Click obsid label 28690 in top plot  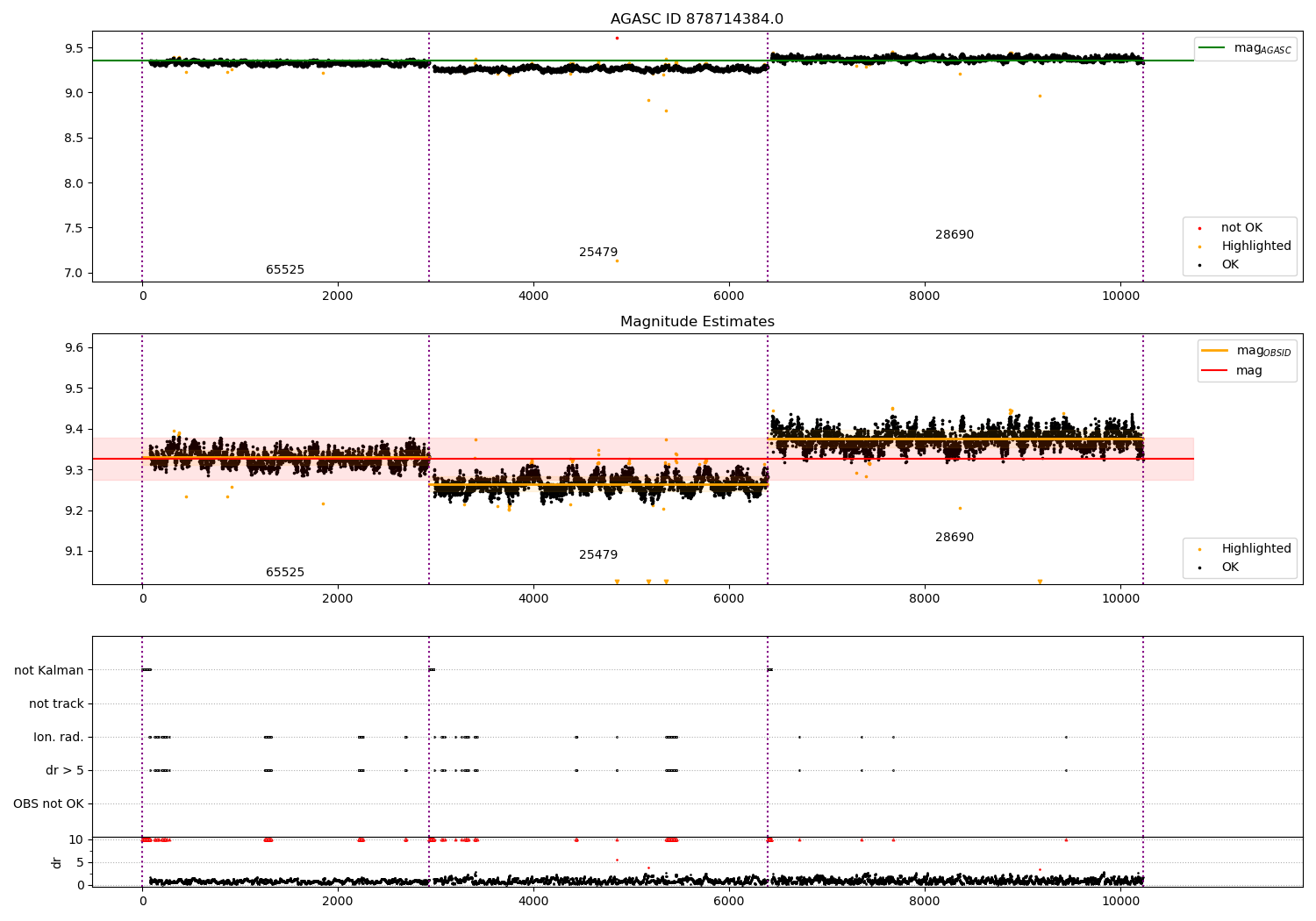click(955, 235)
